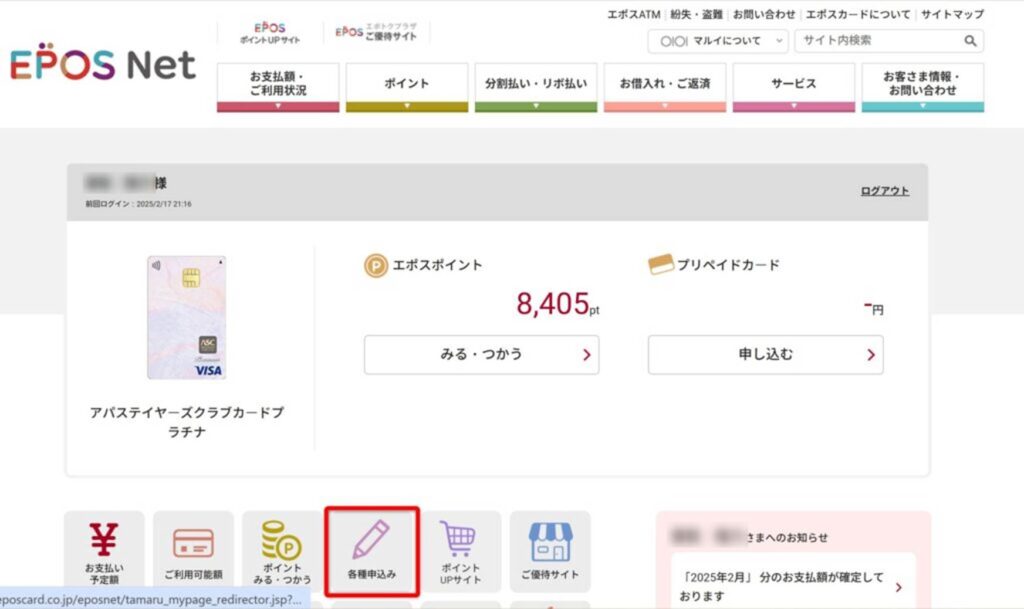Click the プリペイドカード heading text
Image resolution: width=1024 pixels, height=609 pixels.
click(x=728, y=265)
